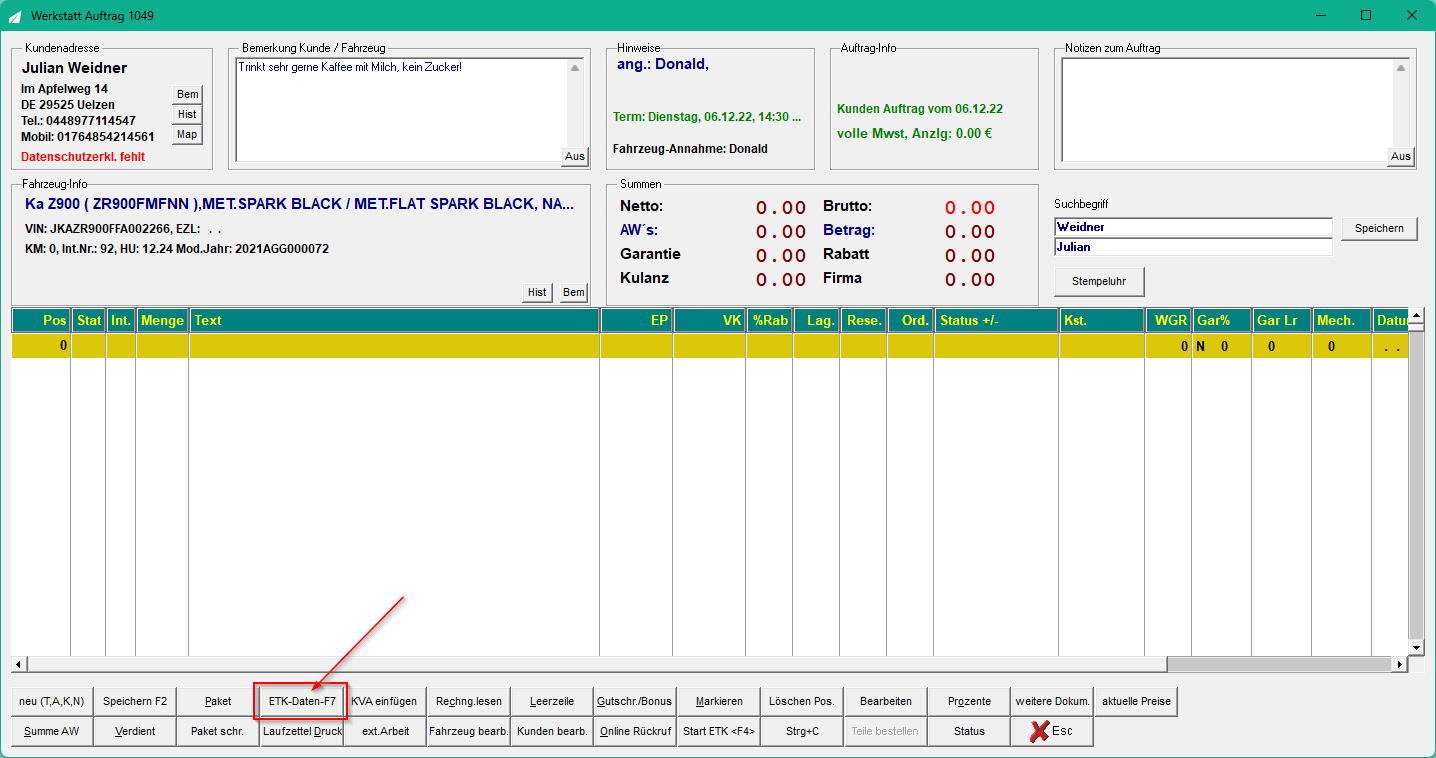Screen dimensions: 1436x758
Task: Open the Prozente discount button
Action: click(x=969, y=701)
